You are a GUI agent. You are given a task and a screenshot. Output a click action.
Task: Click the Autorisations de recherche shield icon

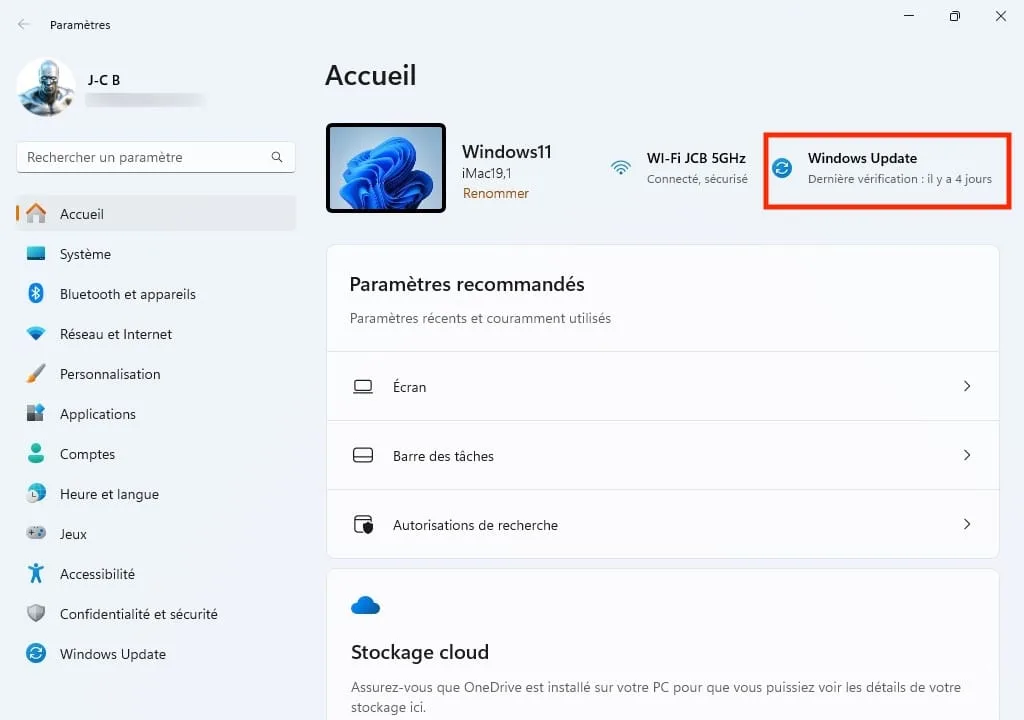point(363,524)
